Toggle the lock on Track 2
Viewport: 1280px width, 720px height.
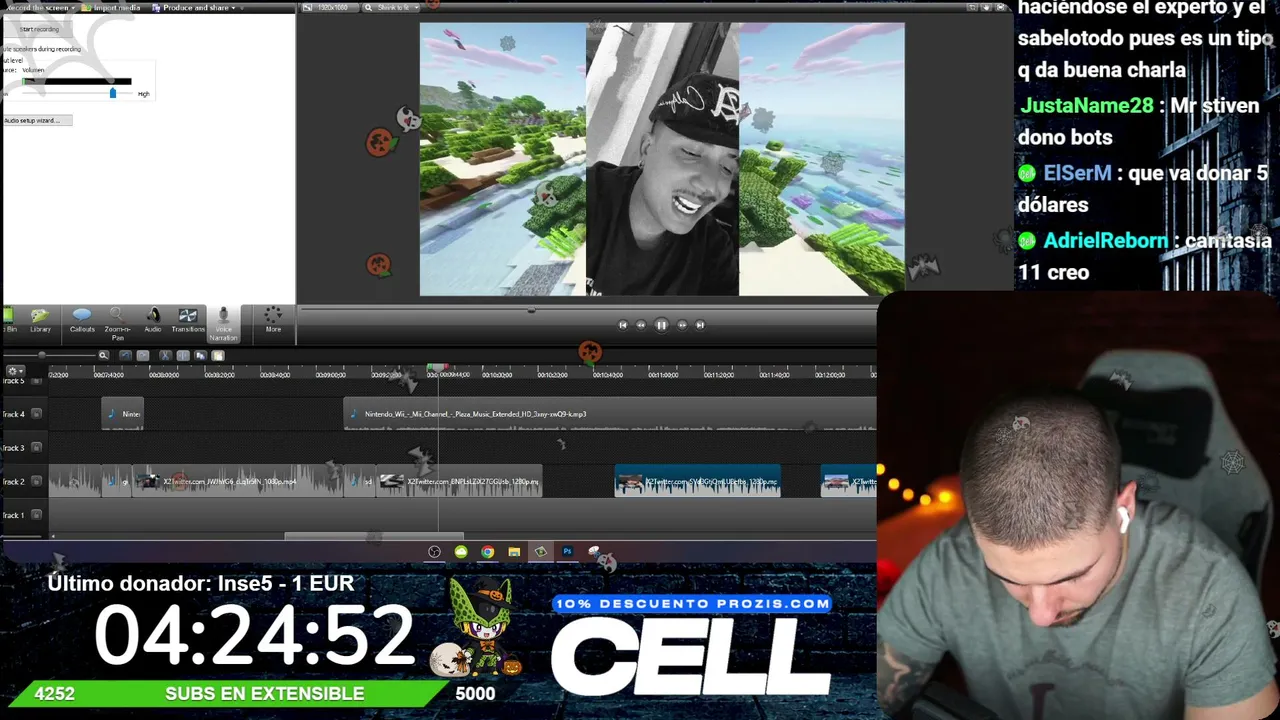(x=36, y=482)
